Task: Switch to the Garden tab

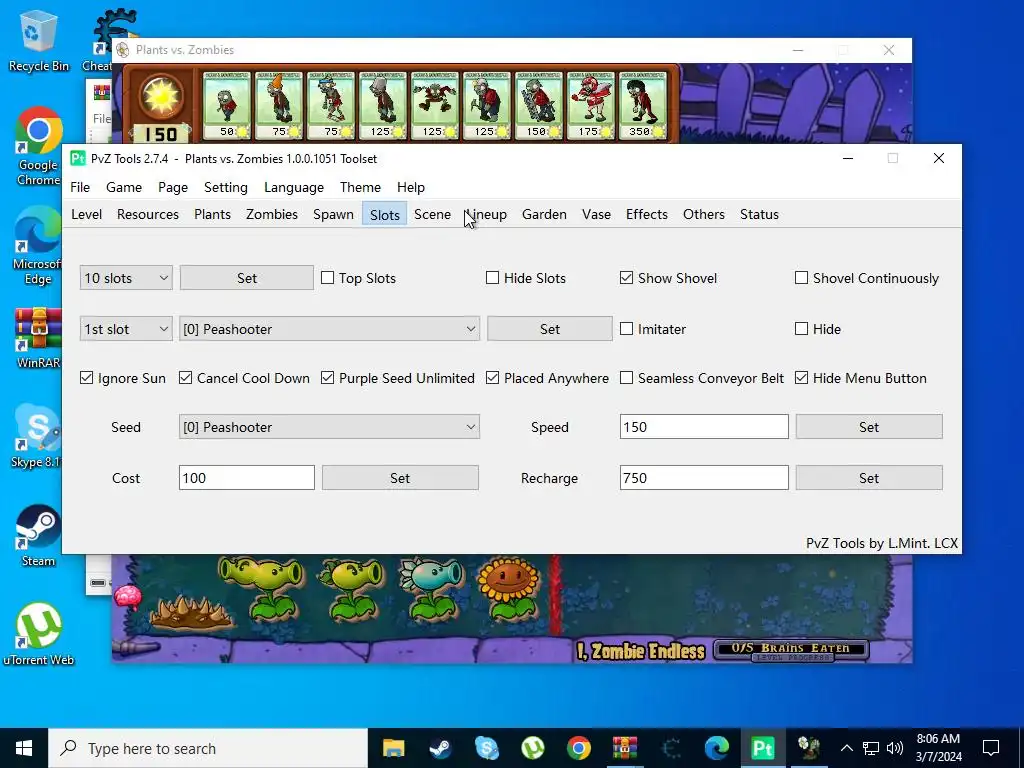Action: tap(544, 214)
